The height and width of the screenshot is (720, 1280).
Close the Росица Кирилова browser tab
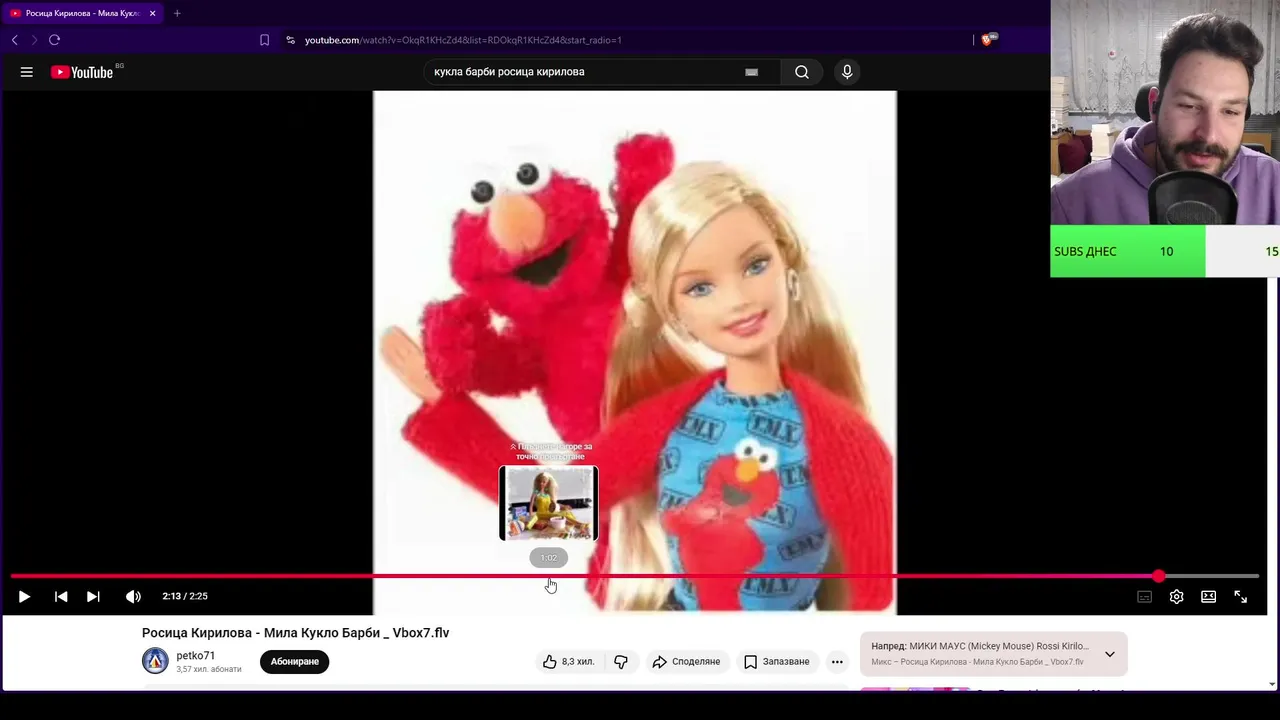coord(152,13)
